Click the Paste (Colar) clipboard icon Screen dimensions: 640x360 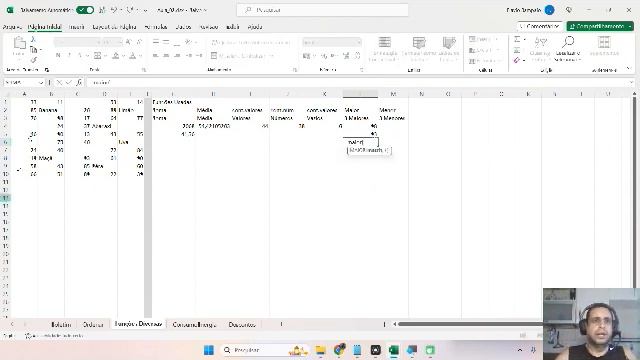[x=19, y=43]
